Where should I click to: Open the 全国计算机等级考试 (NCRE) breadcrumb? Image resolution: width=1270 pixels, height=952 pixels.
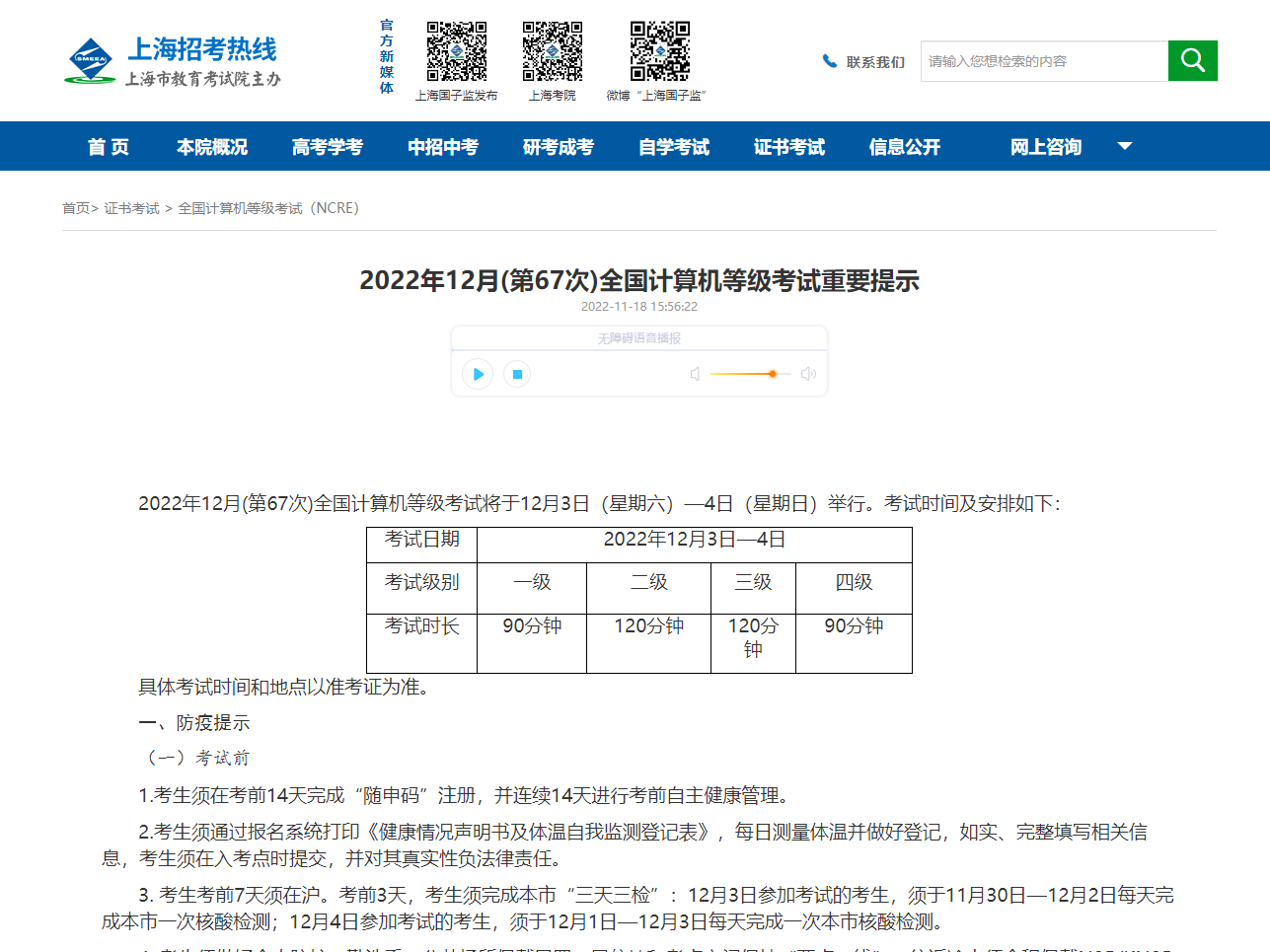pyautogui.click(x=268, y=208)
